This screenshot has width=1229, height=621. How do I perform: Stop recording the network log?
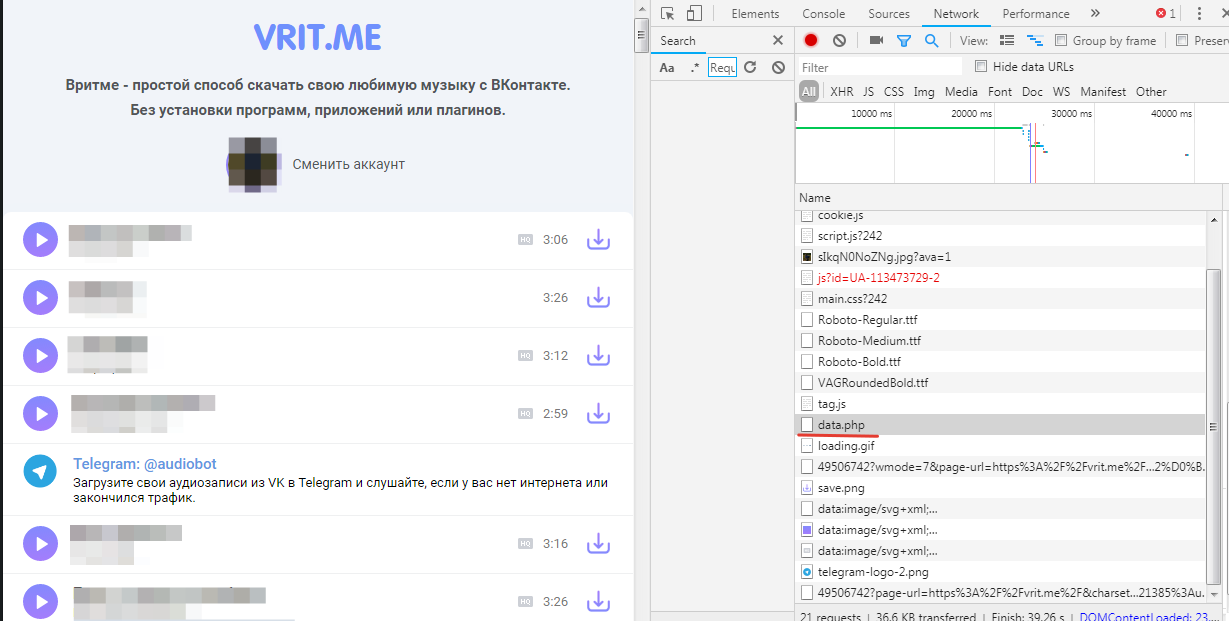pyautogui.click(x=811, y=41)
